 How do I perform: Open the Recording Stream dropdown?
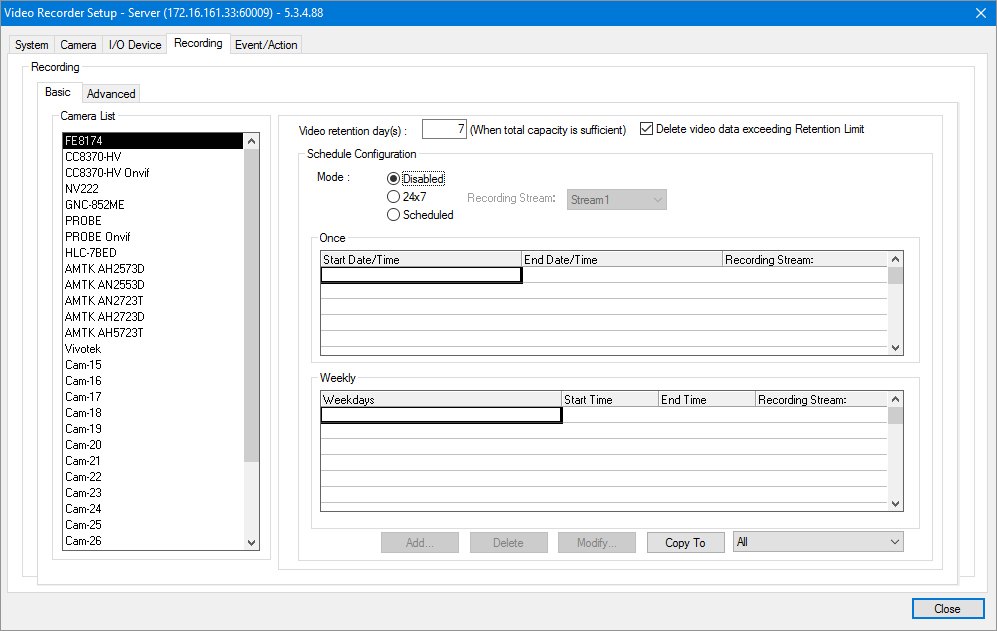pyautogui.click(x=616, y=200)
